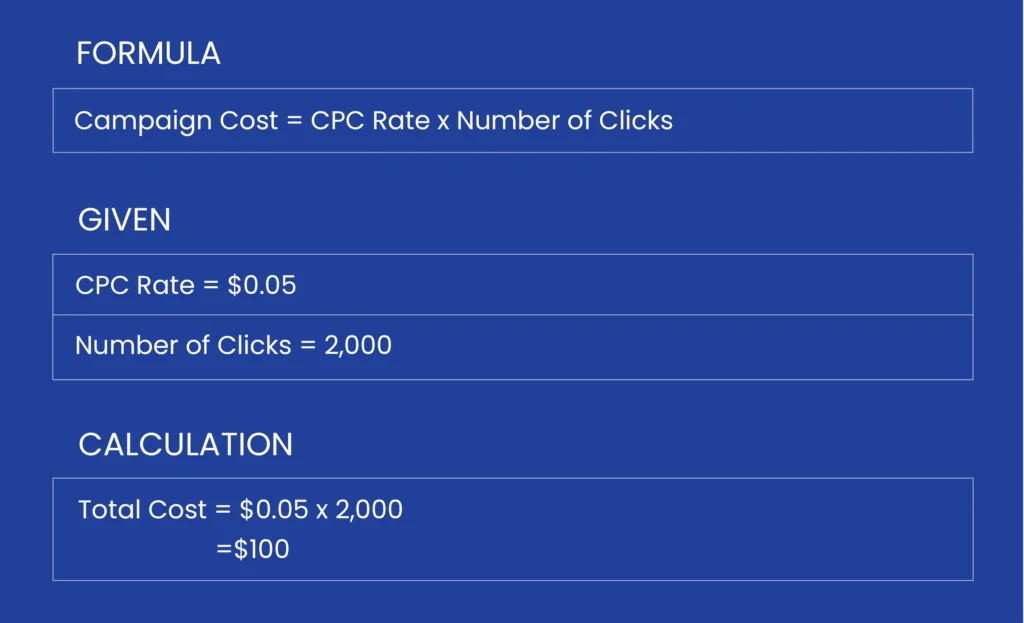
Task: Click the equals sign after "Total Cost"
Action: (x=221, y=511)
